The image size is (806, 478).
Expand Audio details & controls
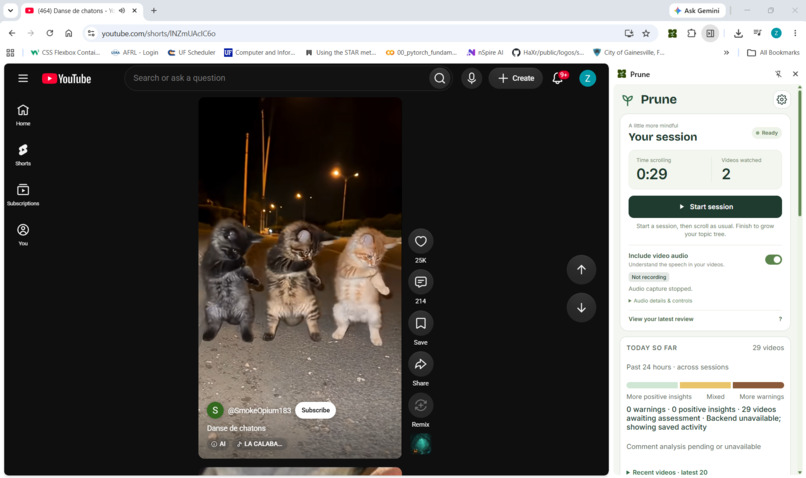click(660, 301)
